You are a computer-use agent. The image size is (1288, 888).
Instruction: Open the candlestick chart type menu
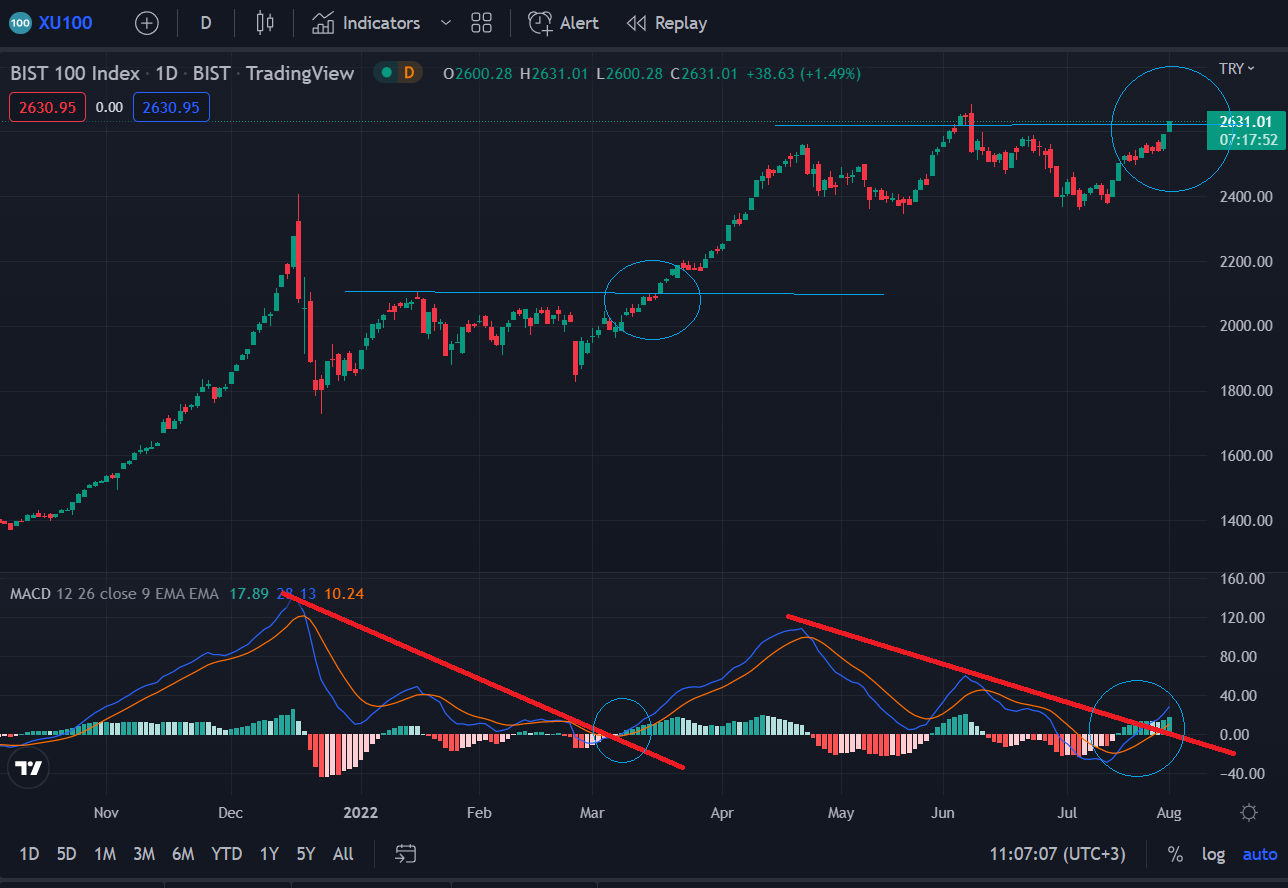tap(265, 23)
